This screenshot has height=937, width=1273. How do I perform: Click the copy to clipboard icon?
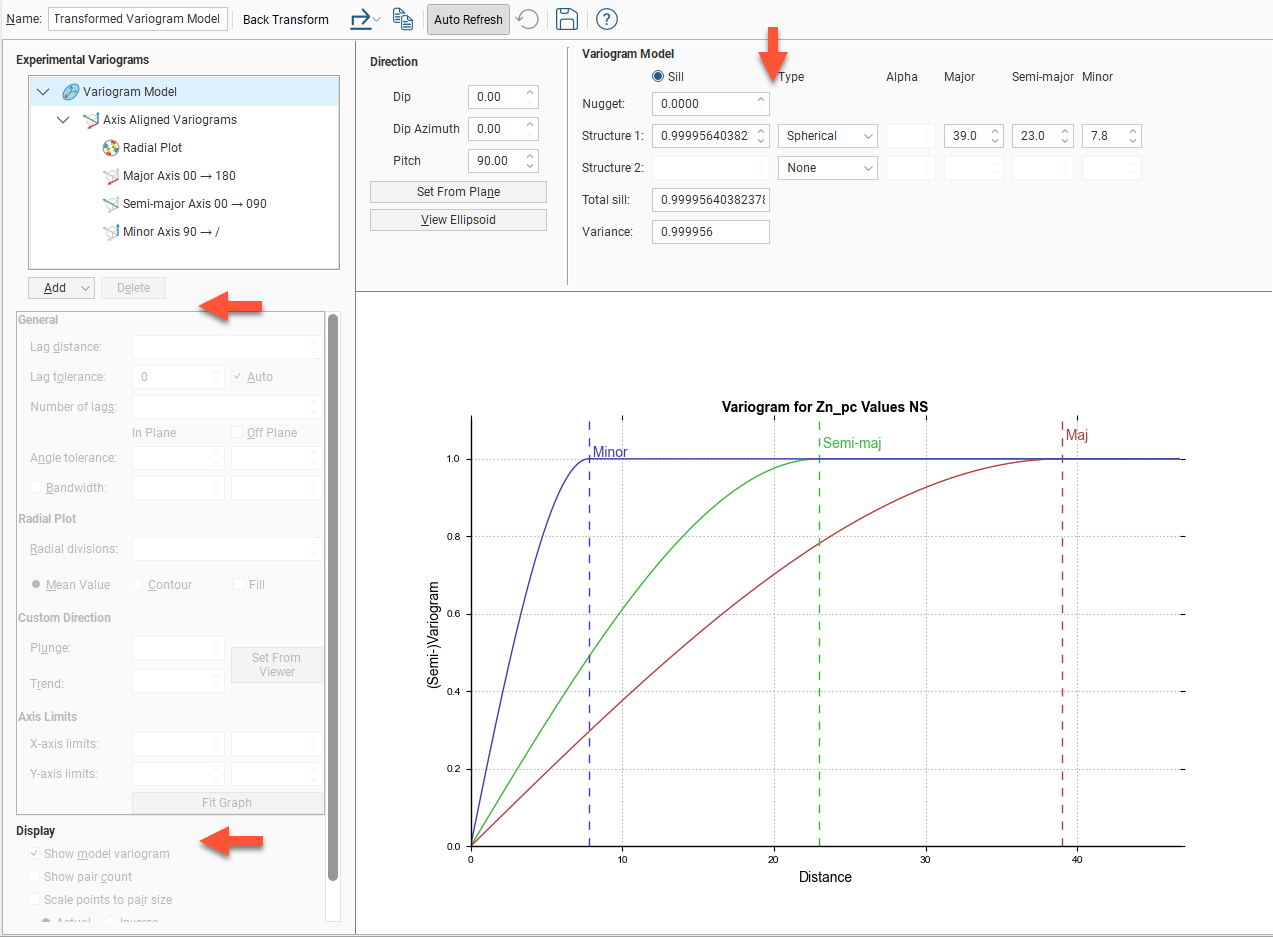coord(403,19)
